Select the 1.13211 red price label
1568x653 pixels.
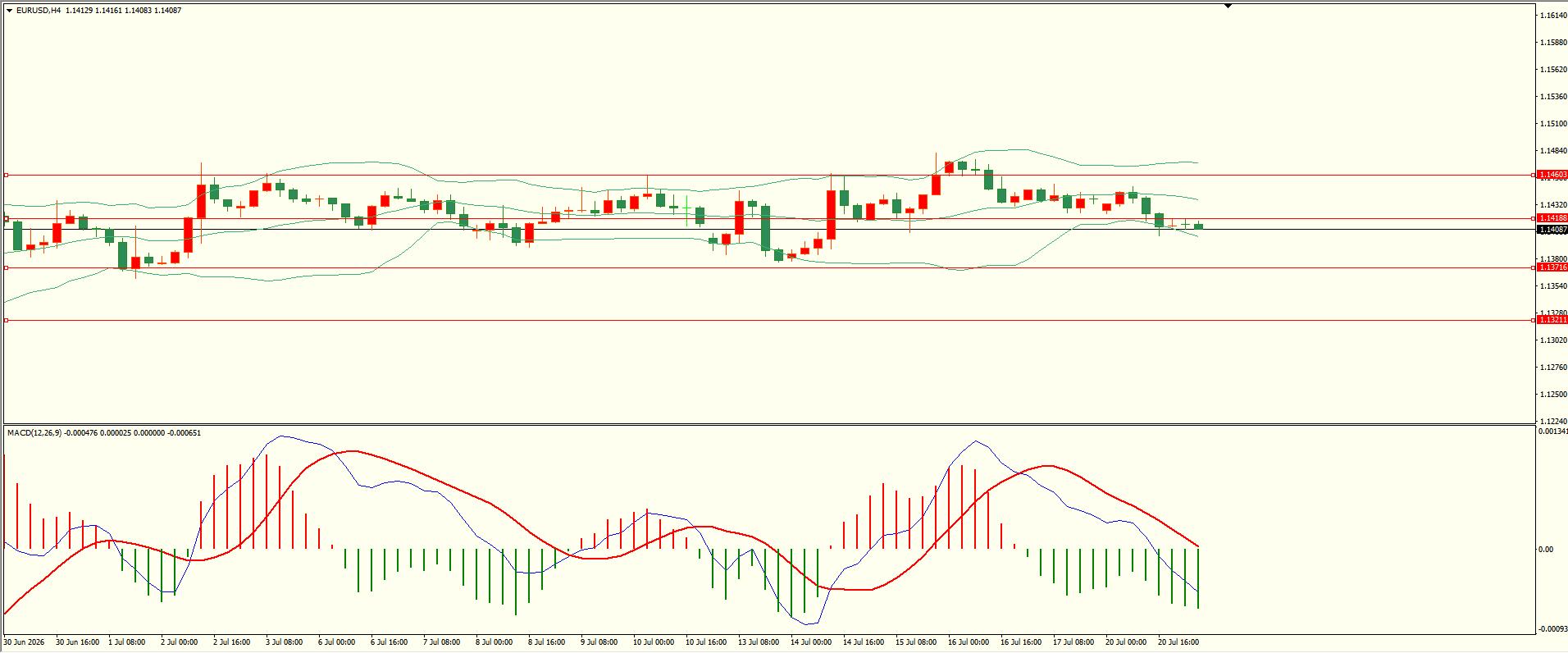click(x=1552, y=320)
